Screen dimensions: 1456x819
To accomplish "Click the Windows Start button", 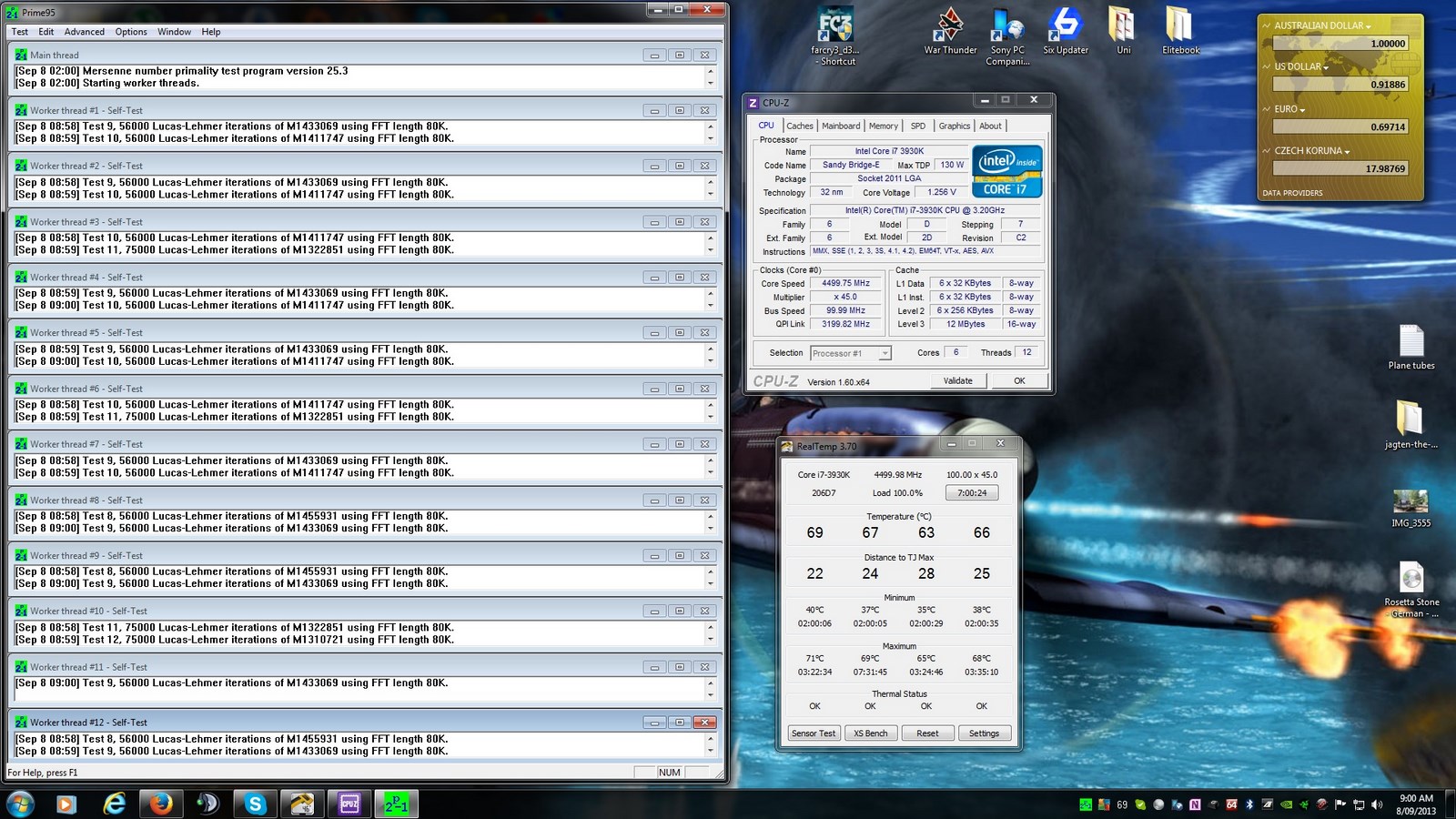I will [20, 804].
